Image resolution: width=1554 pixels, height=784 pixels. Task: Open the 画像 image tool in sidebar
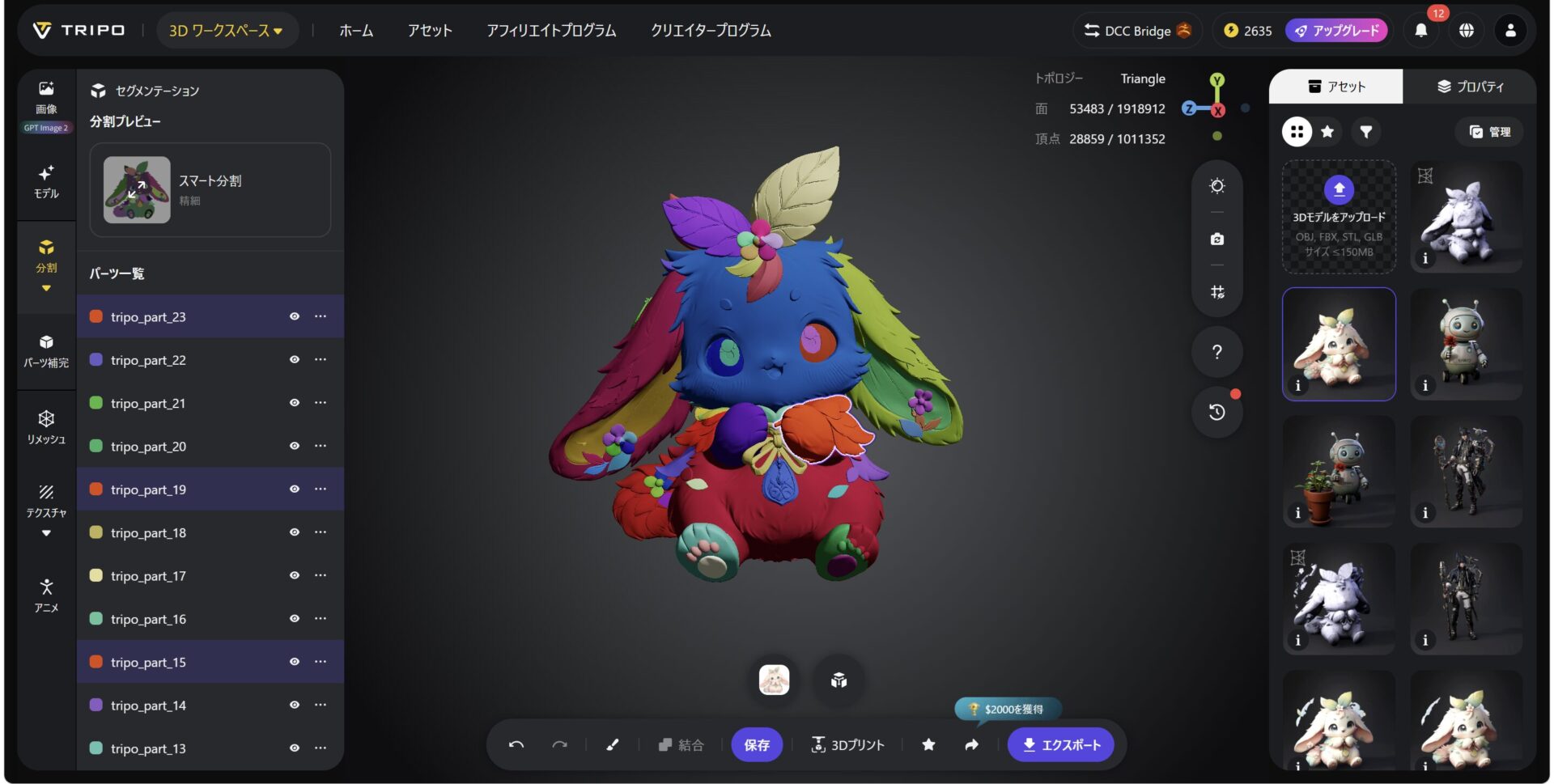(46, 97)
